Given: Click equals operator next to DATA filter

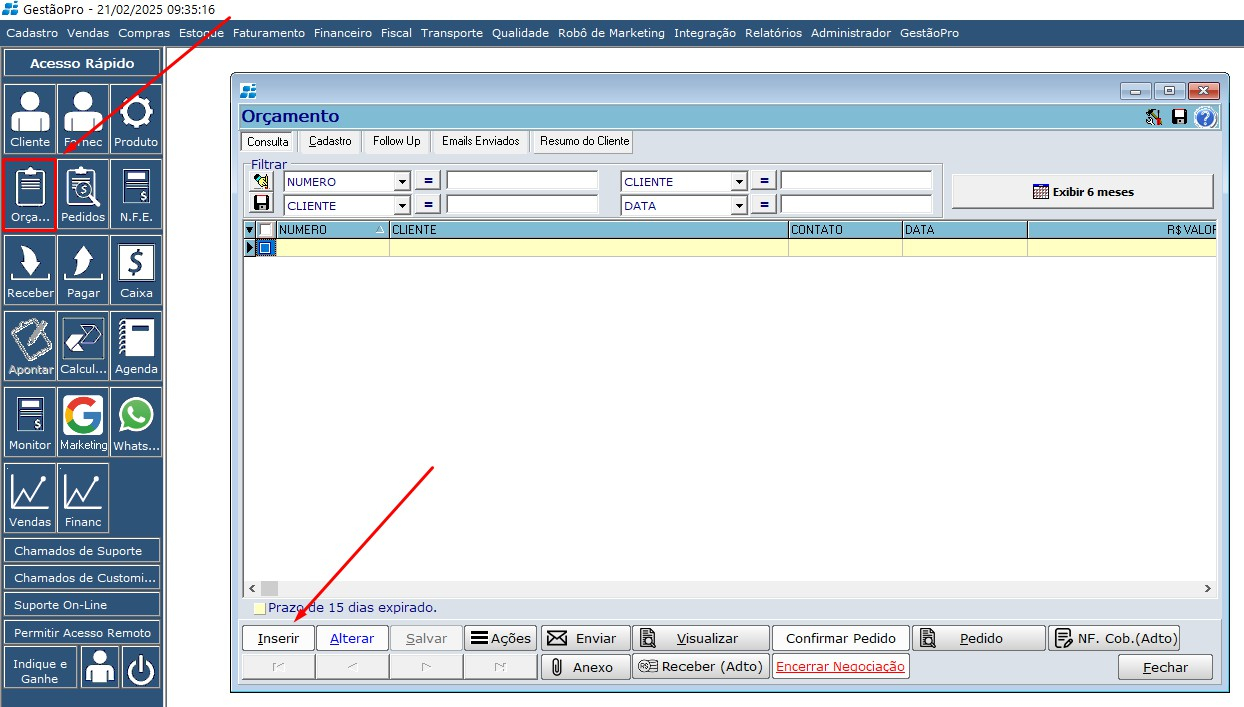Looking at the screenshot, I should click(x=764, y=205).
